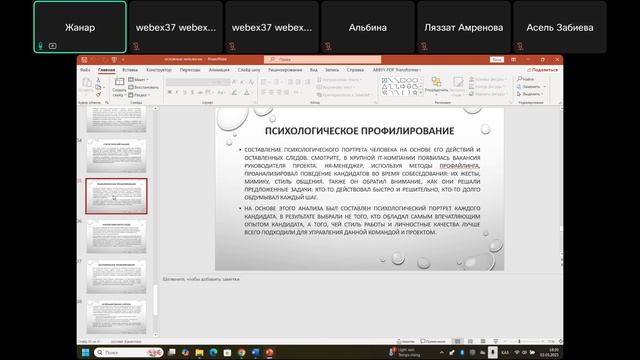Click the Copy icon in Clipboard group

pyautogui.click(x=98, y=87)
